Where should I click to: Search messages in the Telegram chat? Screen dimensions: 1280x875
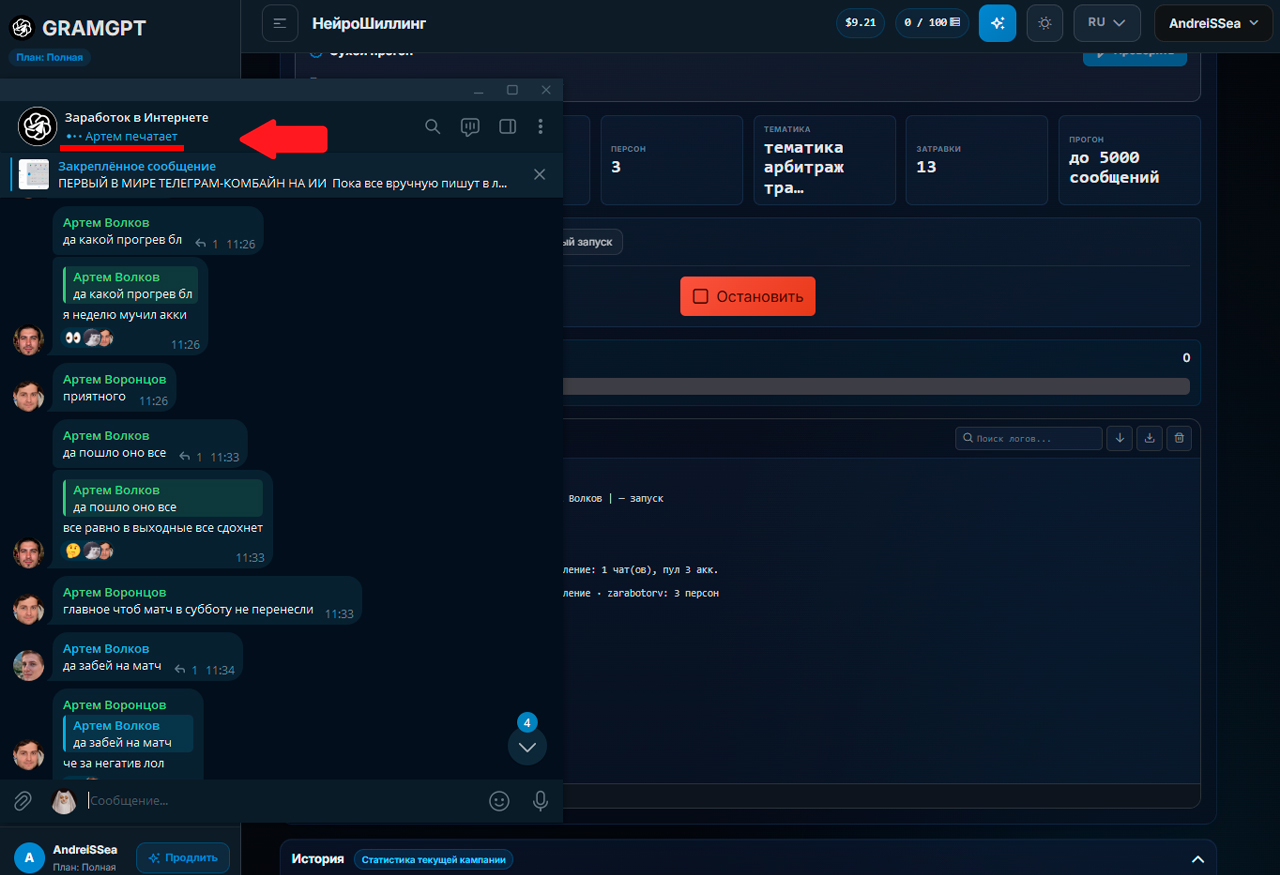(432, 126)
